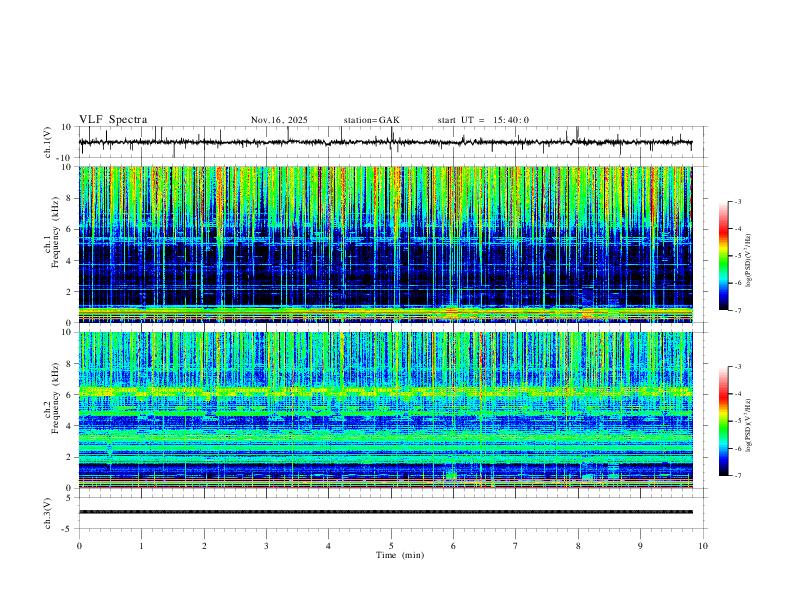
Task: Click the "VLF Spectra" title text
Action: click(113, 120)
